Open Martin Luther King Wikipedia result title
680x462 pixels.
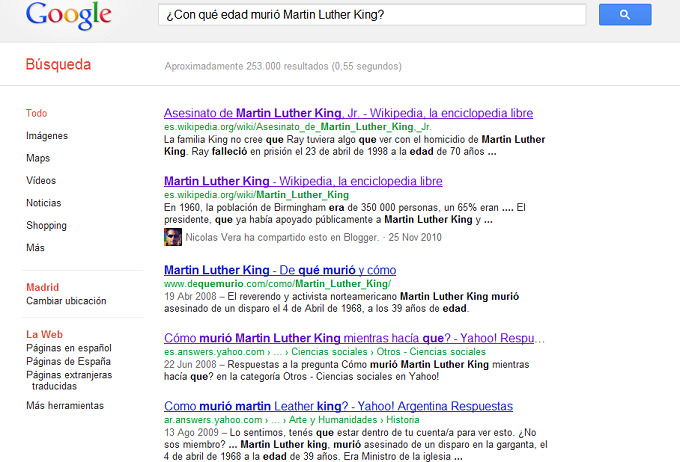[x=303, y=181]
